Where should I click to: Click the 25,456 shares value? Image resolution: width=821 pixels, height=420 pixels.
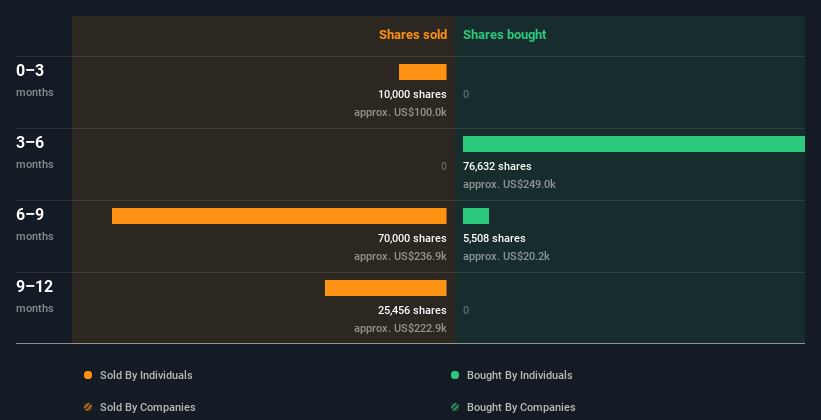point(412,310)
